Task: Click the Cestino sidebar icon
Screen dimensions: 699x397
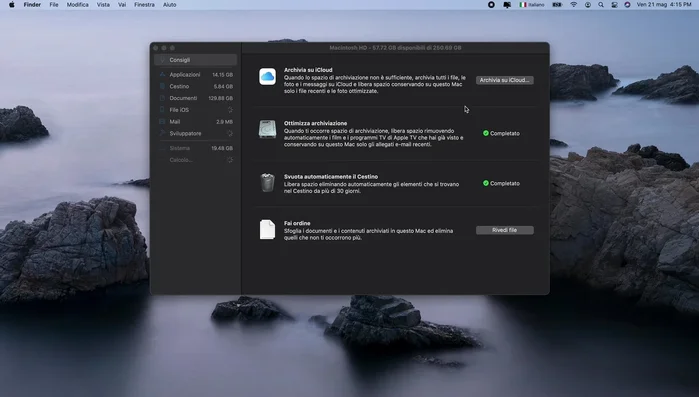Action: 162,86
